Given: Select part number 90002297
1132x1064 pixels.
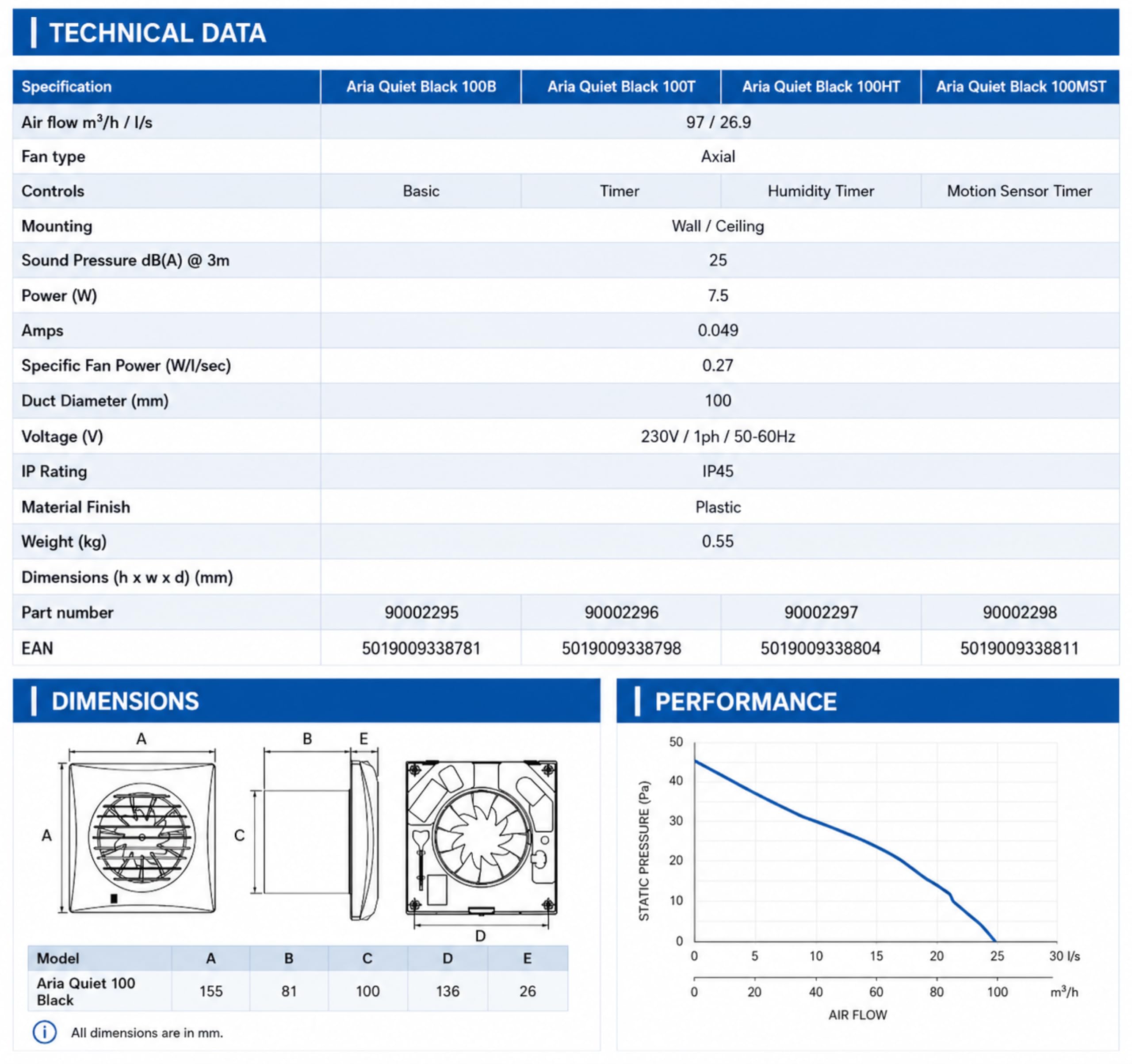Looking at the screenshot, I should point(821,613).
